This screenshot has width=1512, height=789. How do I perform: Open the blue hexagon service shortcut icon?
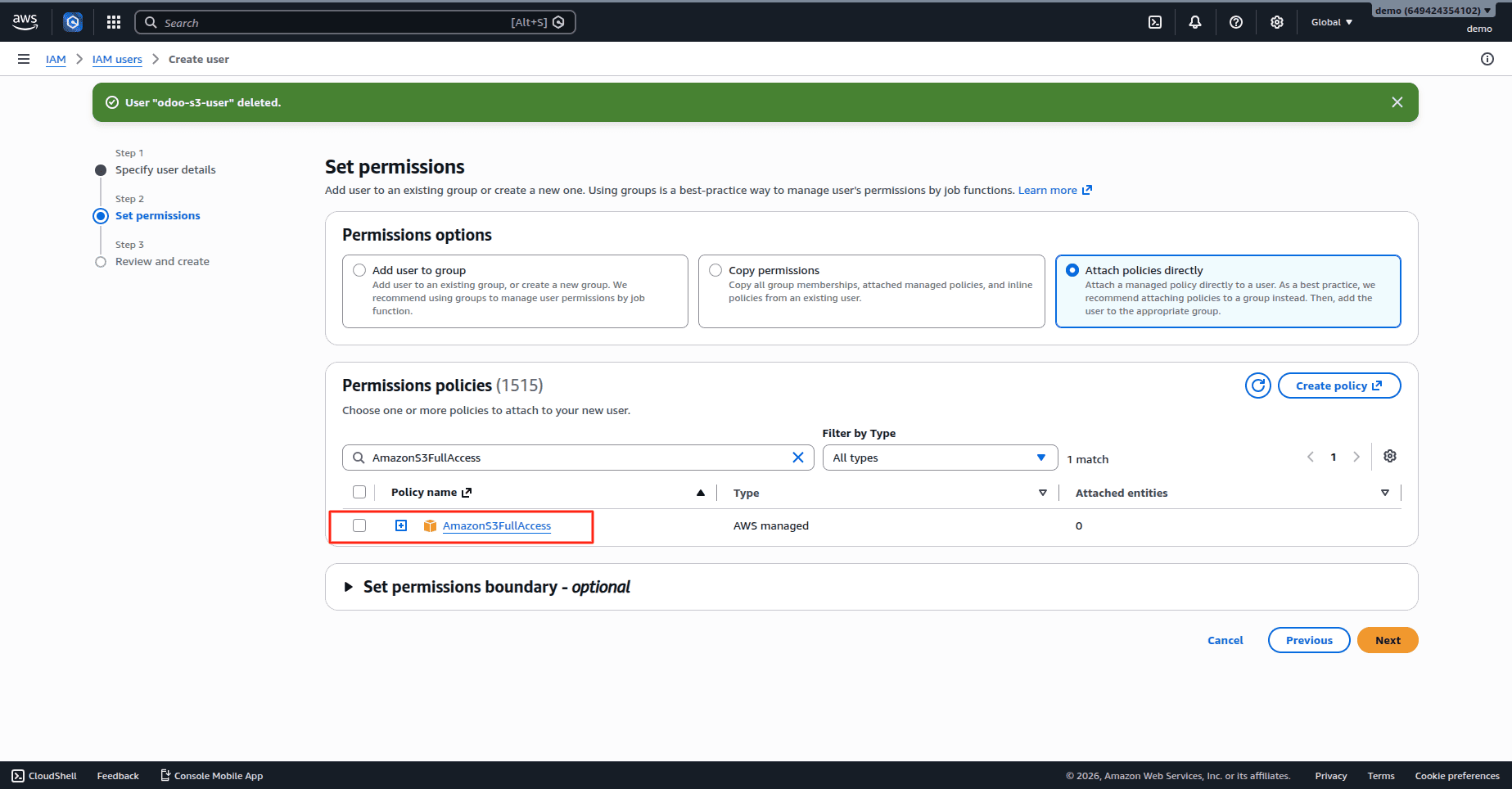point(73,22)
